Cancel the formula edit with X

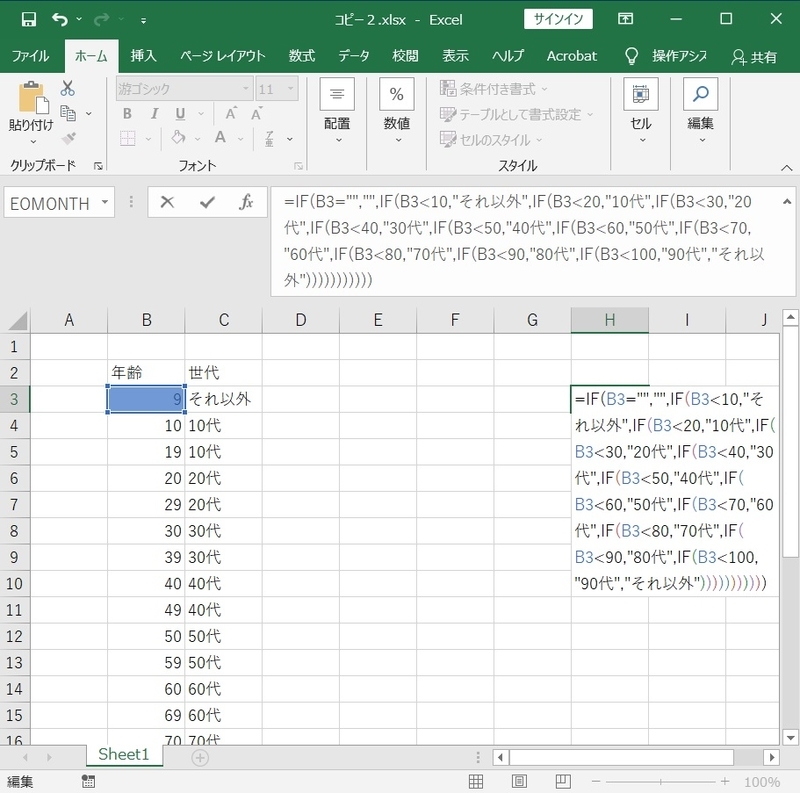[x=167, y=203]
